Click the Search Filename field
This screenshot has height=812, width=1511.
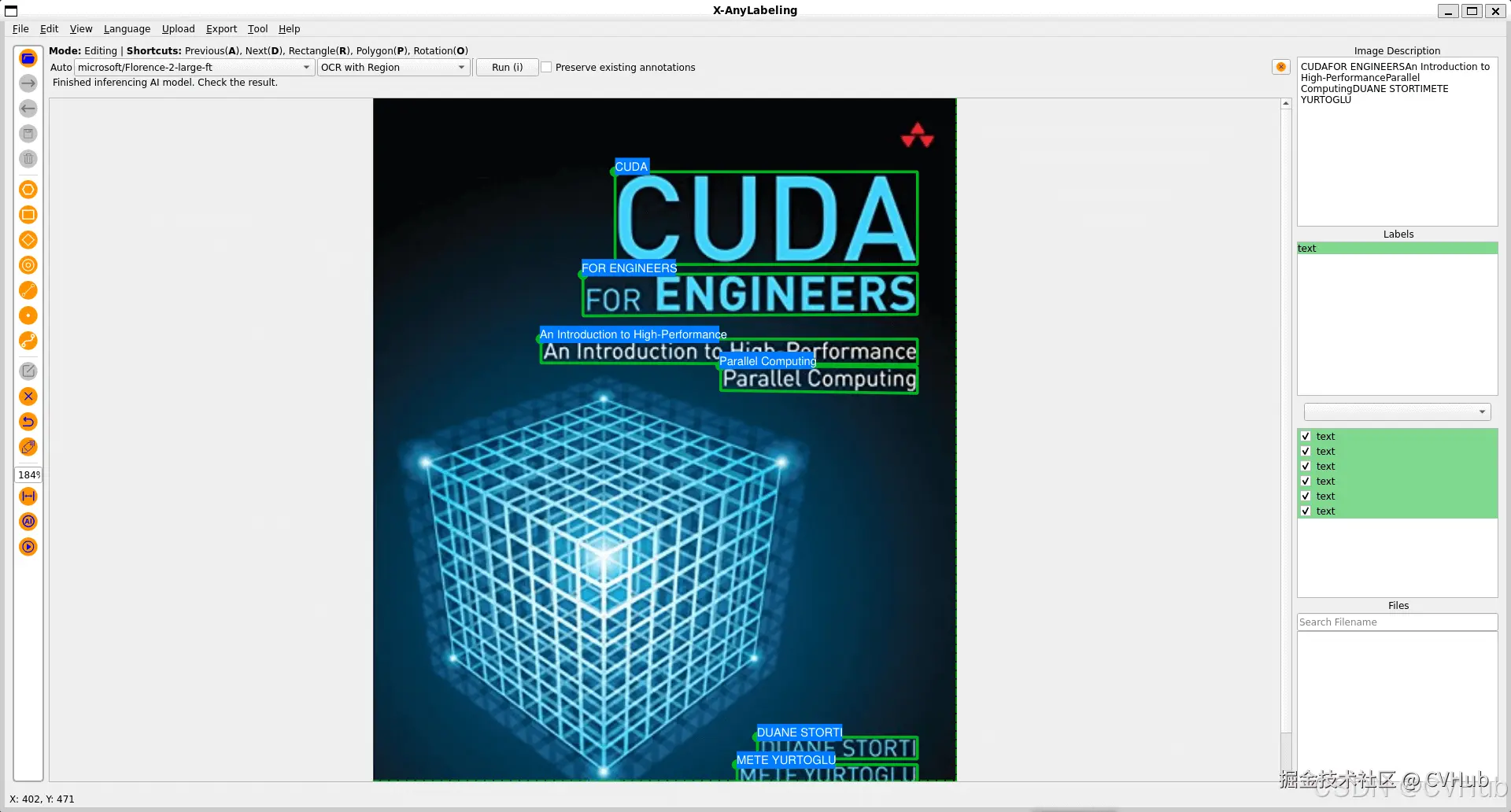coord(1397,622)
